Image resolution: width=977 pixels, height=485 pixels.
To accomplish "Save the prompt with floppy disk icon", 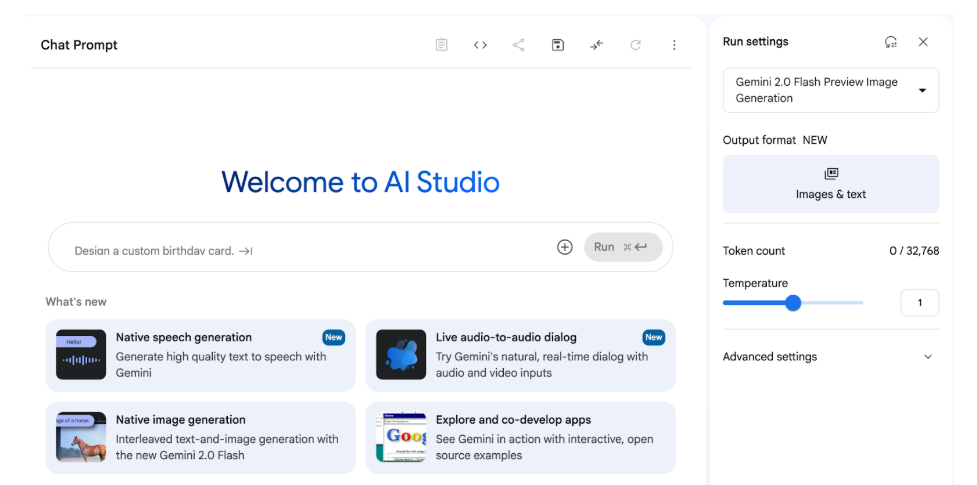I will (x=558, y=45).
